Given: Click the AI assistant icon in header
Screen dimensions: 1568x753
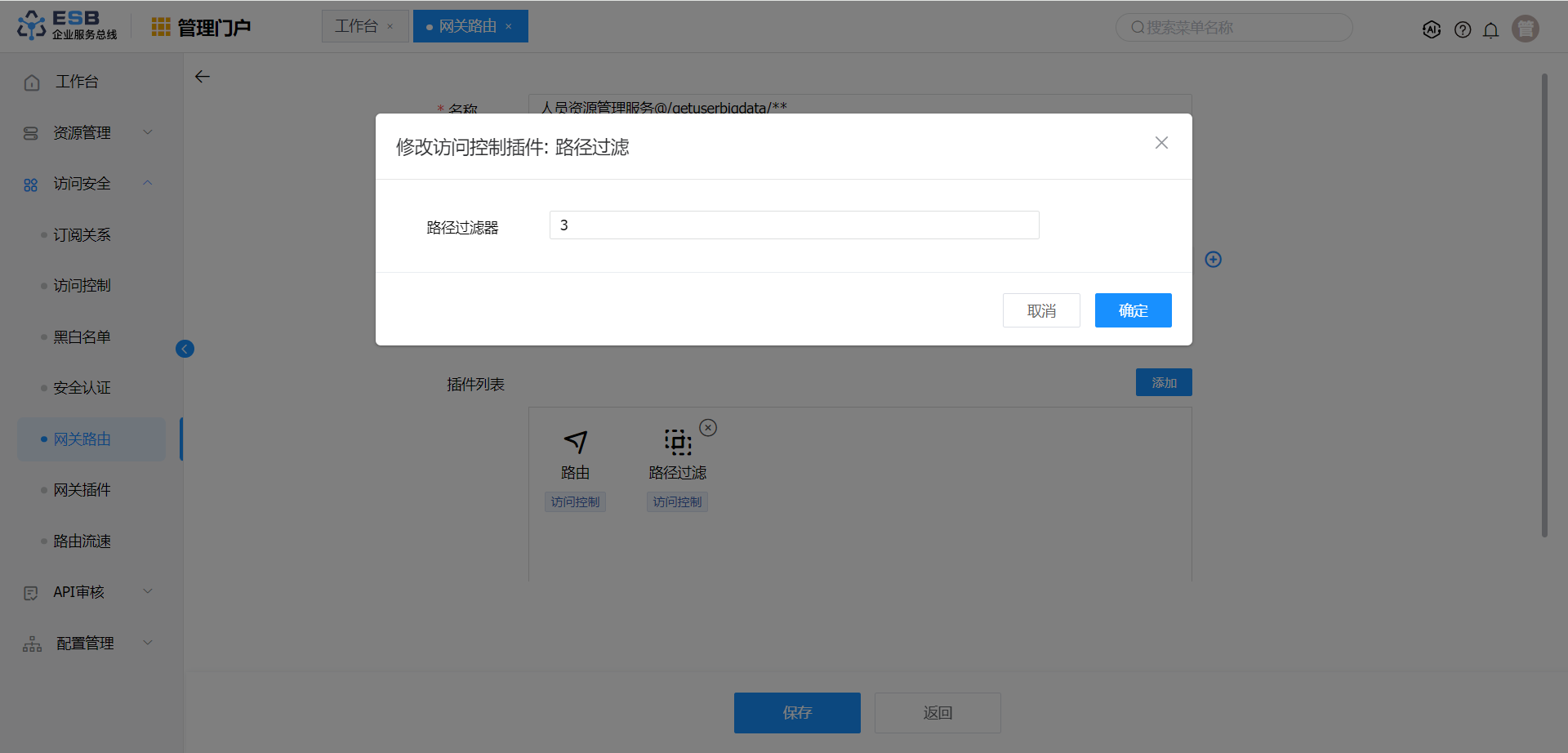Looking at the screenshot, I should point(1431,29).
